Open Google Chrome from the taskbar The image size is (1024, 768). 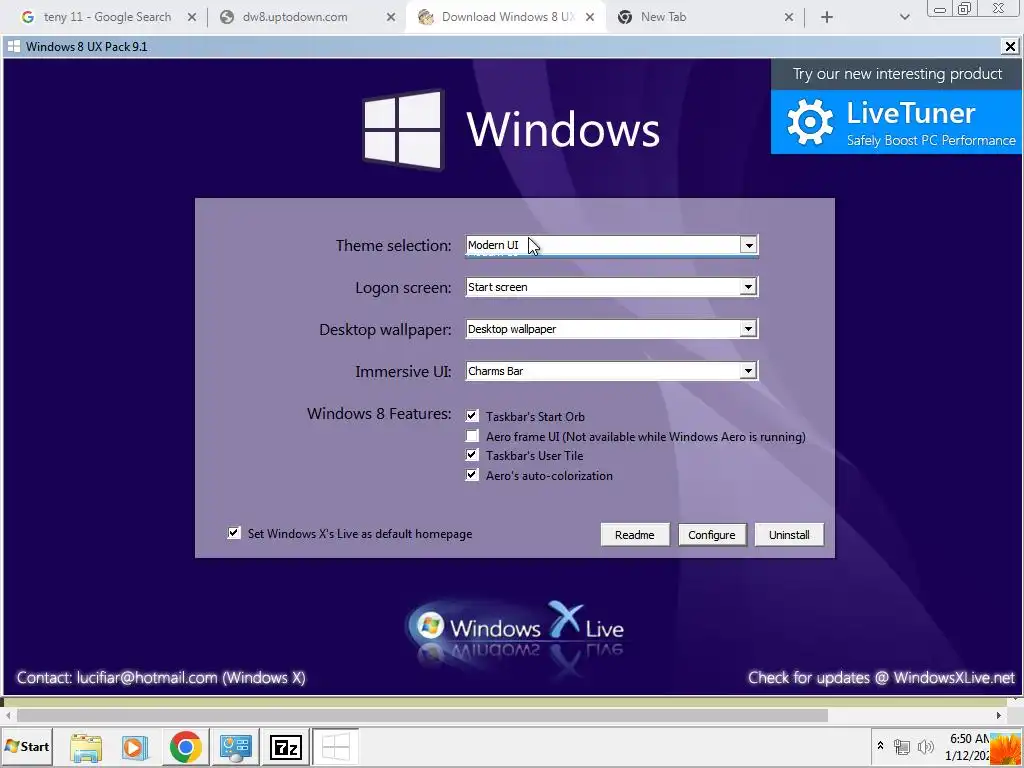click(x=185, y=747)
